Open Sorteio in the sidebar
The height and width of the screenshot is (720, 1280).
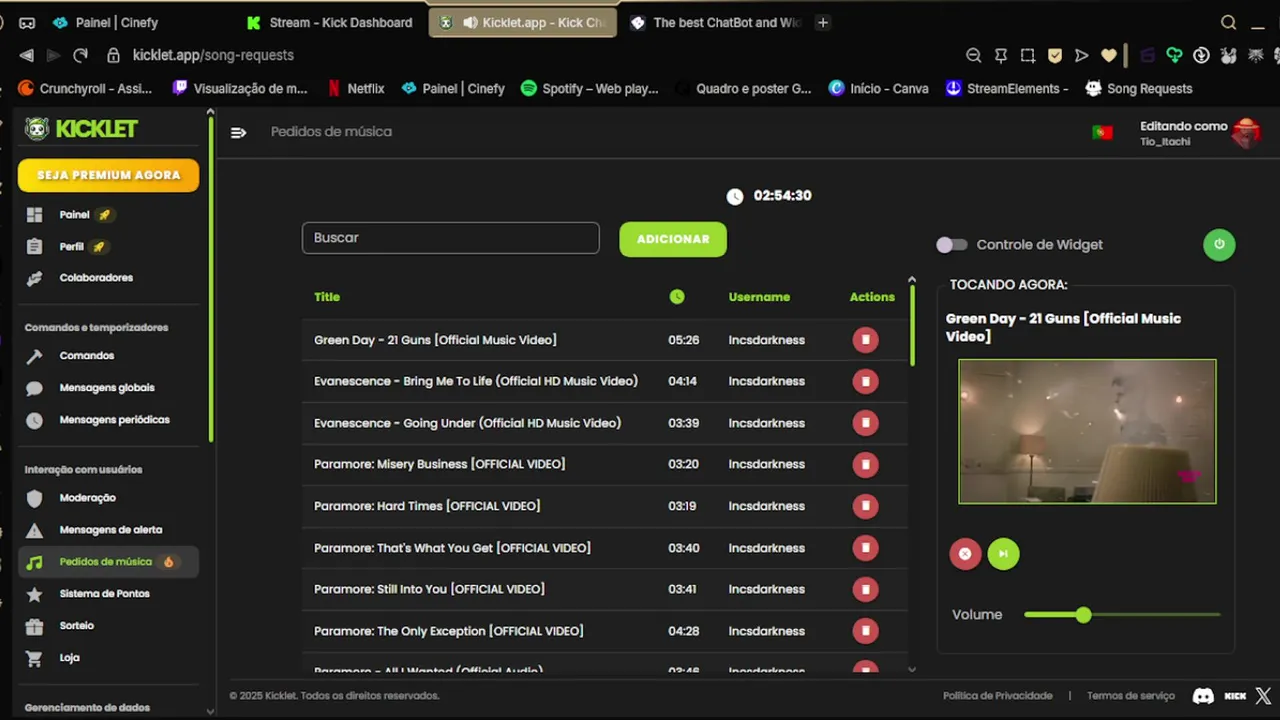tap(76, 626)
